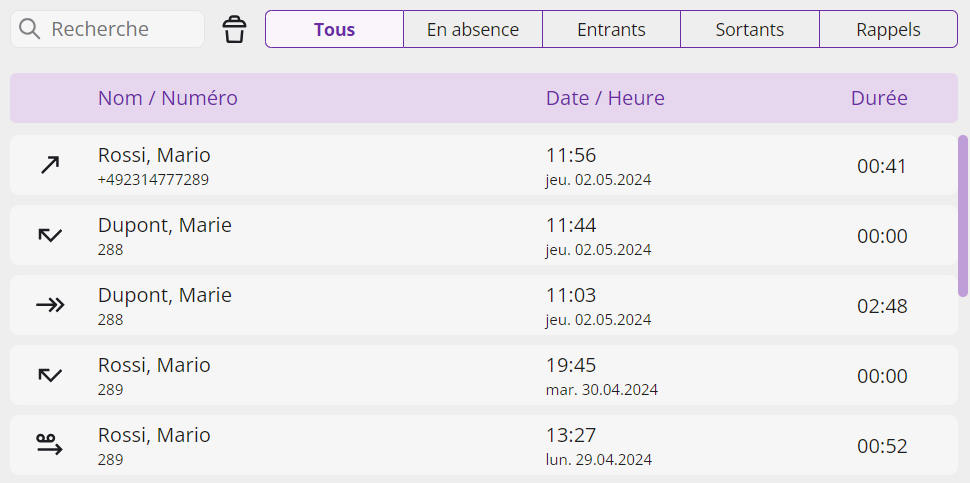Select Dupont, Marie call lasting 02:48

click(484, 305)
